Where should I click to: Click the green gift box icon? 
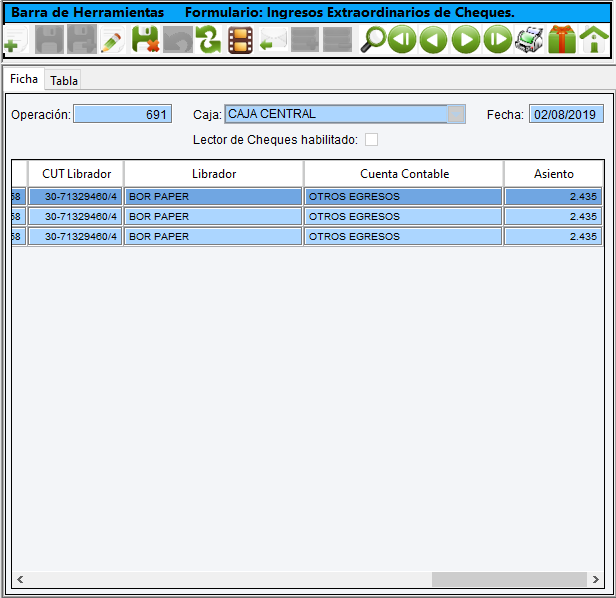point(562,40)
